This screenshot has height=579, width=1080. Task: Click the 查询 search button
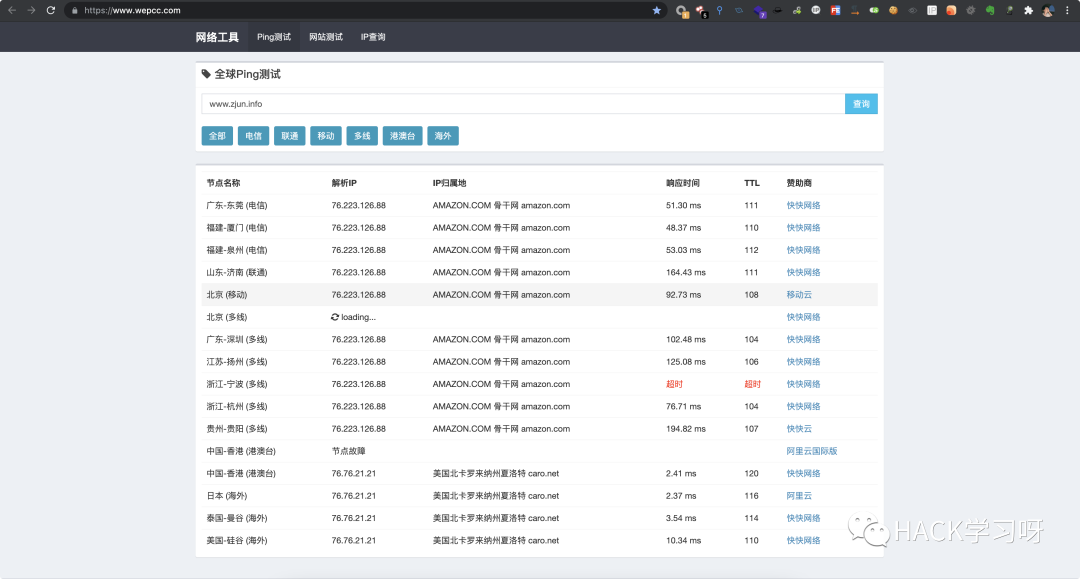(x=861, y=104)
